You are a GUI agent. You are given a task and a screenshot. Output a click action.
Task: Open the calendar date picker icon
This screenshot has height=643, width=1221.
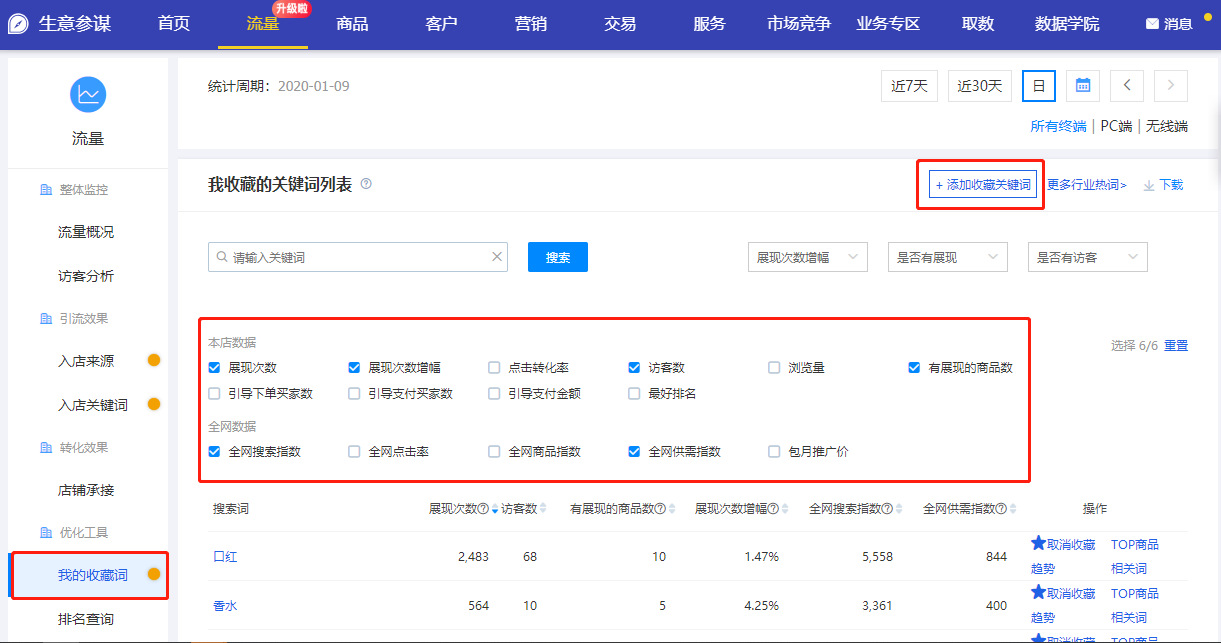1083,86
